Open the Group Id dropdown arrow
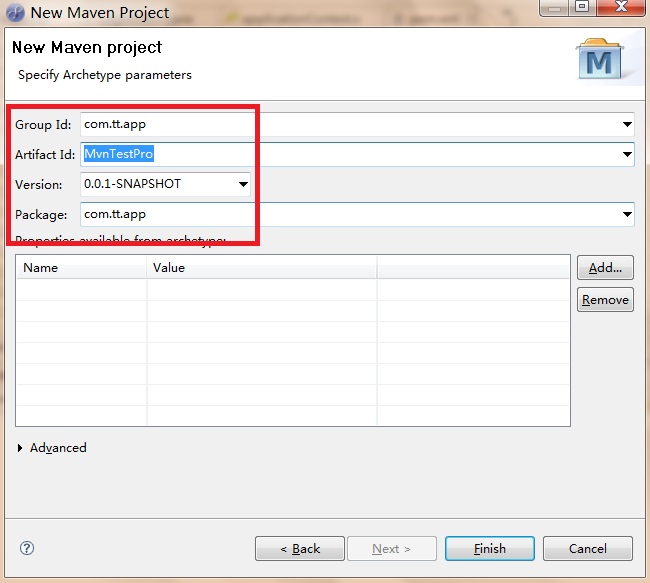Image resolution: width=650 pixels, height=583 pixels. 627,124
